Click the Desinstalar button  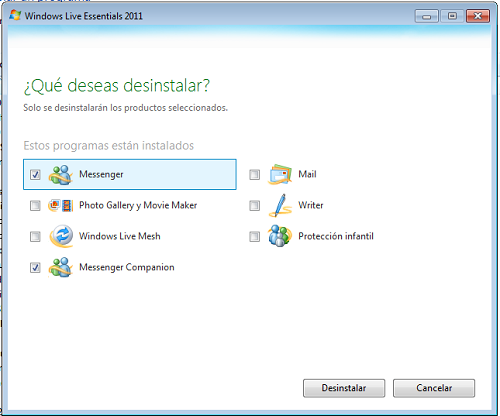344,388
